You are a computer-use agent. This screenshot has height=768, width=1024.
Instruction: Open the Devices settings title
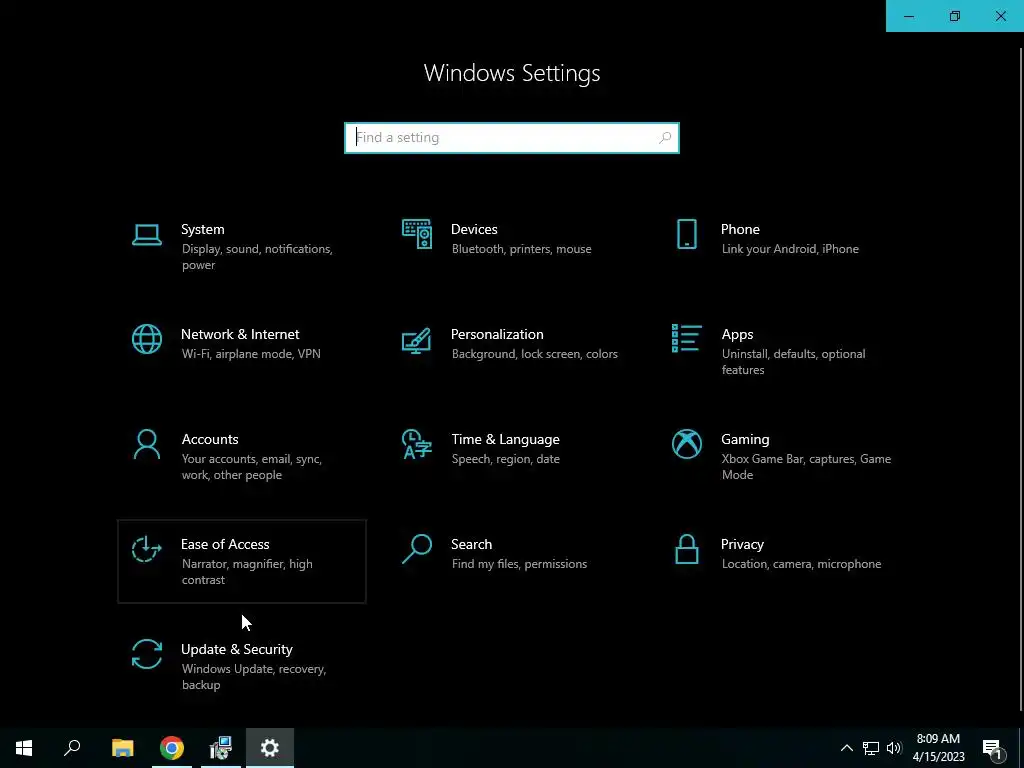click(x=474, y=229)
